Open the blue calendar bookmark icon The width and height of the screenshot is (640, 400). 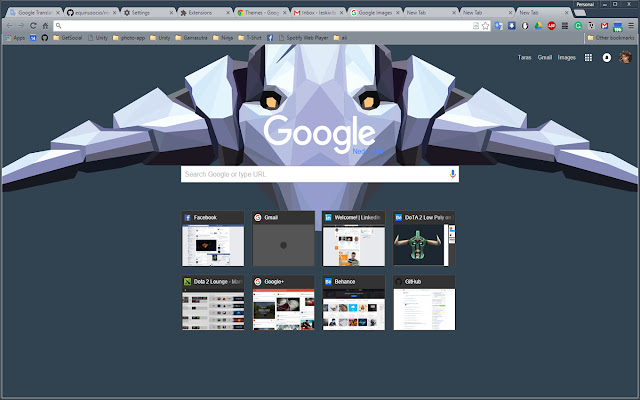point(33,38)
